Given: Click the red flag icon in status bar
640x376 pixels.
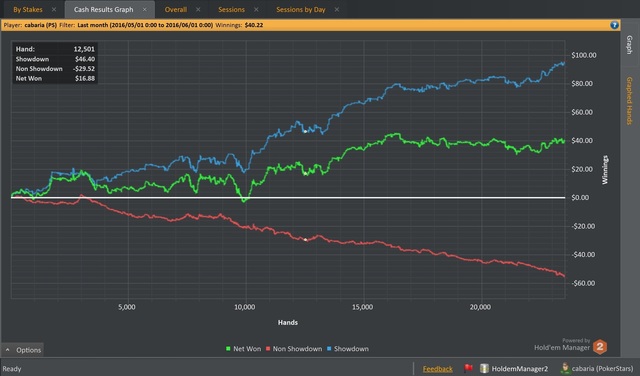Looking at the screenshot, I should click(x=469, y=368).
